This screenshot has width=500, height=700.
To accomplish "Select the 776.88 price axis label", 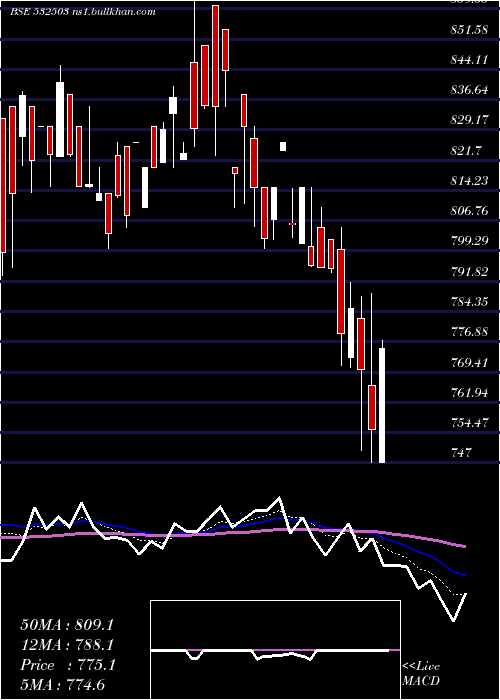I will coord(469,332).
